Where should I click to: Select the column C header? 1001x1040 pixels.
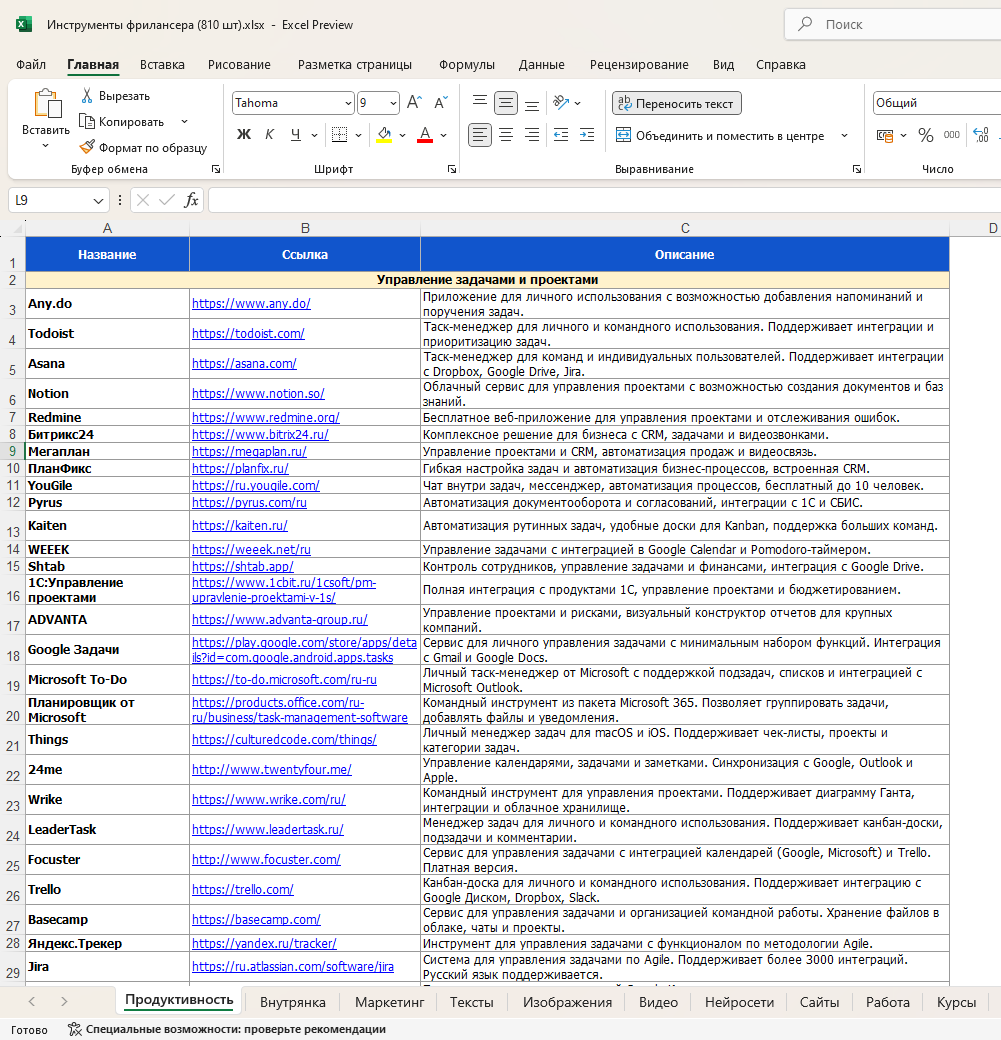(x=685, y=228)
